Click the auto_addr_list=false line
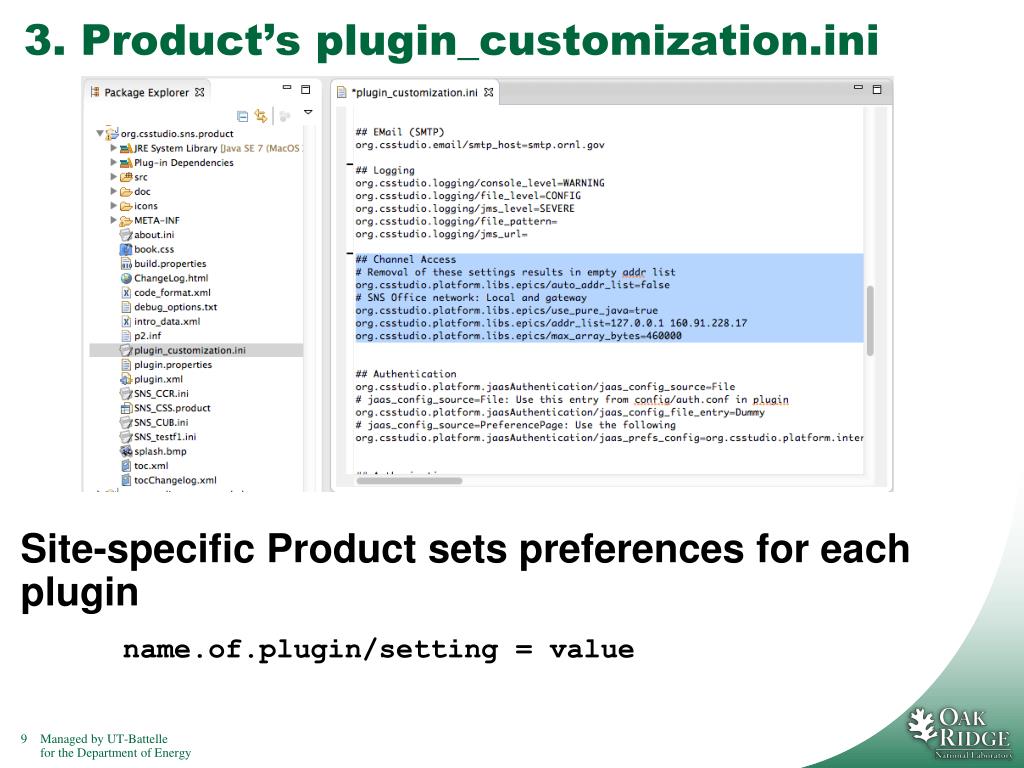The width and height of the screenshot is (1024, 768). [513, 285]
